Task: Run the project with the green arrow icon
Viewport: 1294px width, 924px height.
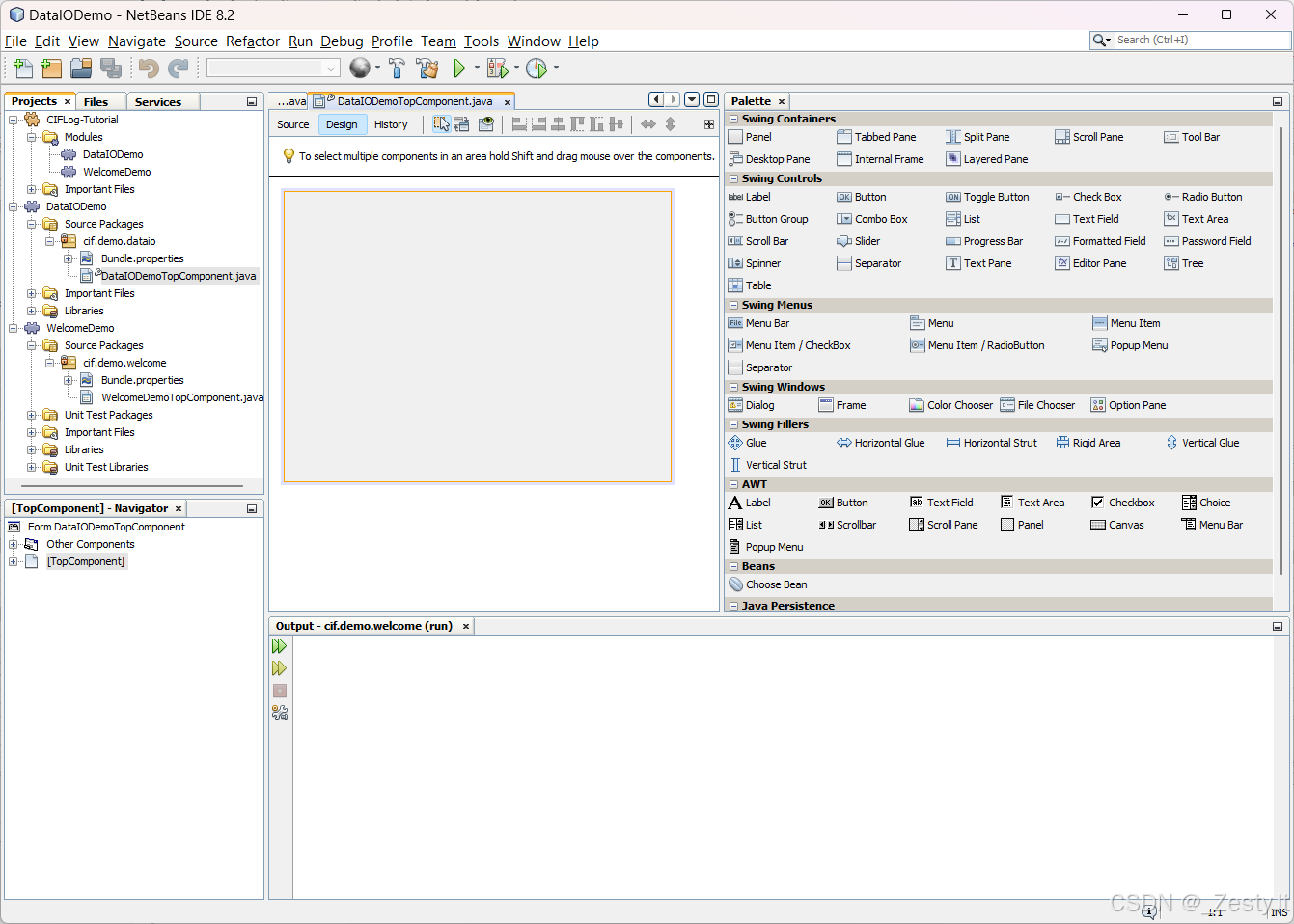Action: [460, 68]
